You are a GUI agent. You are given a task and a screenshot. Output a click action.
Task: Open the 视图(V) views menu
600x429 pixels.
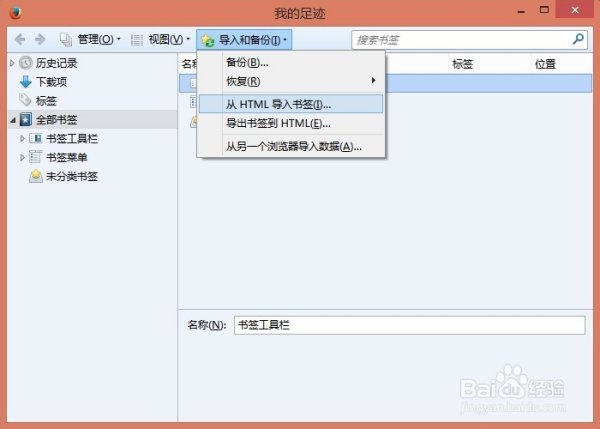pos(169,39)
